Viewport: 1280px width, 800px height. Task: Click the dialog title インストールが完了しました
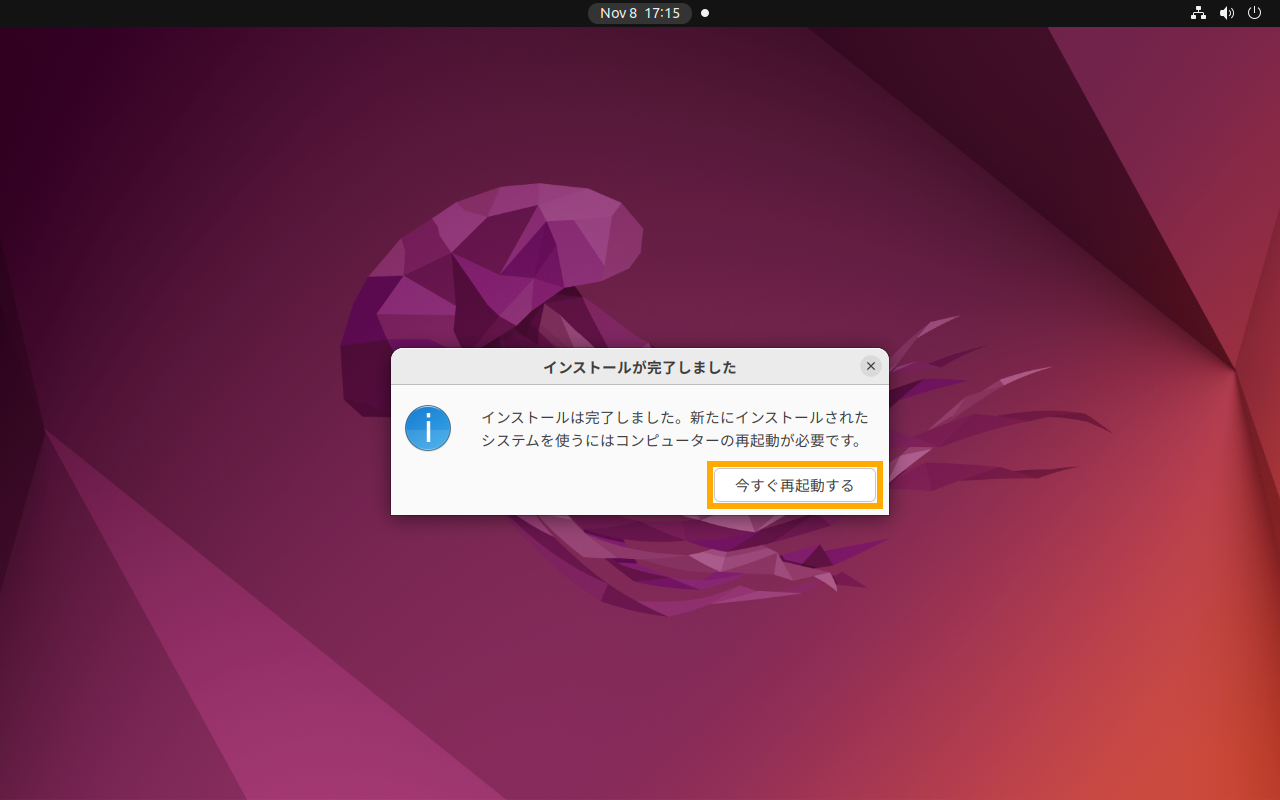point(640,368)
